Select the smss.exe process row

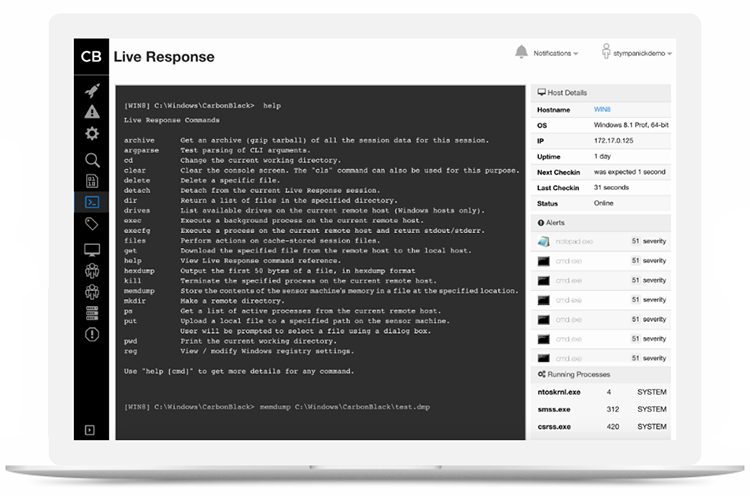point(601,409)
